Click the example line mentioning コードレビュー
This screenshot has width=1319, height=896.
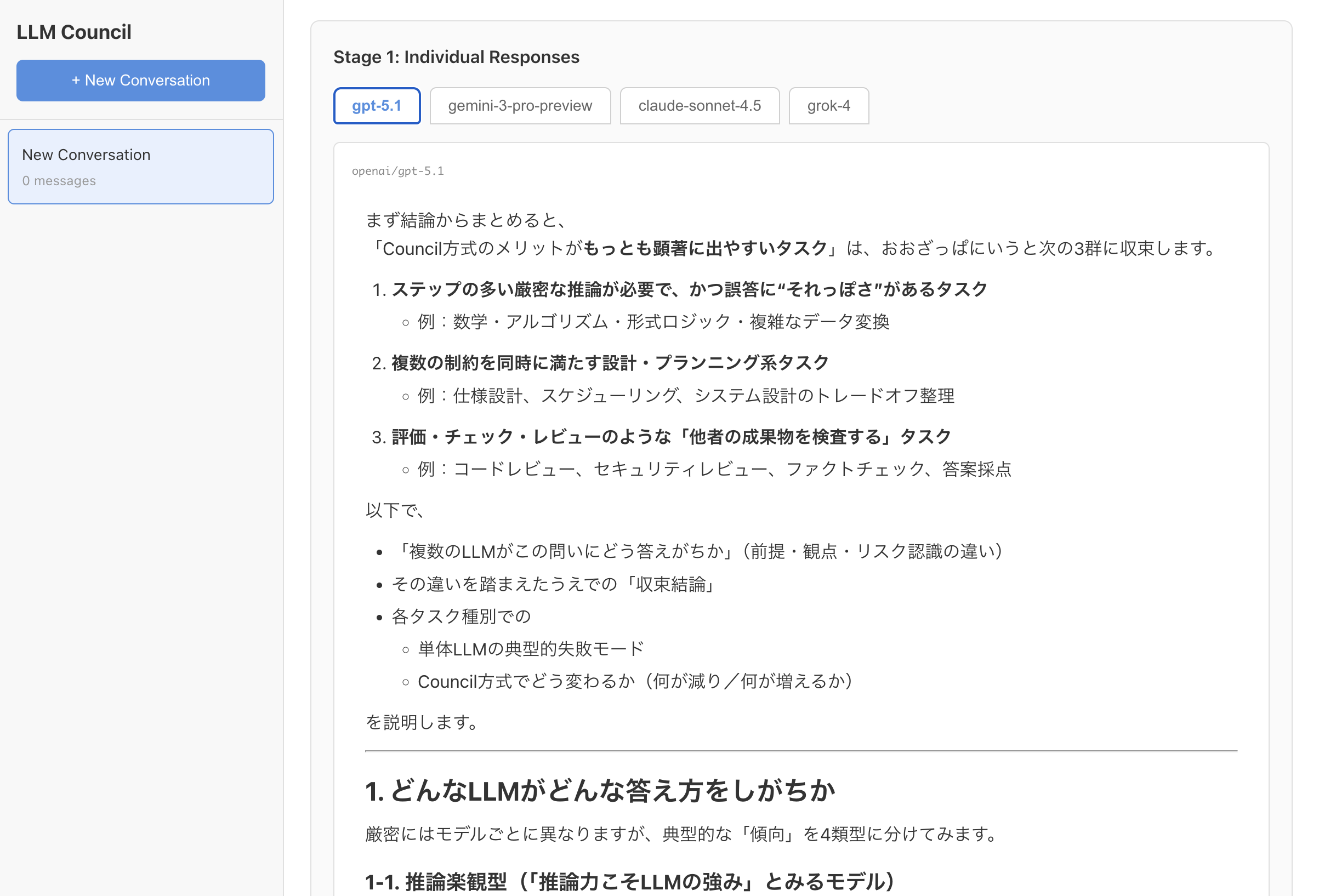(714, 469)
